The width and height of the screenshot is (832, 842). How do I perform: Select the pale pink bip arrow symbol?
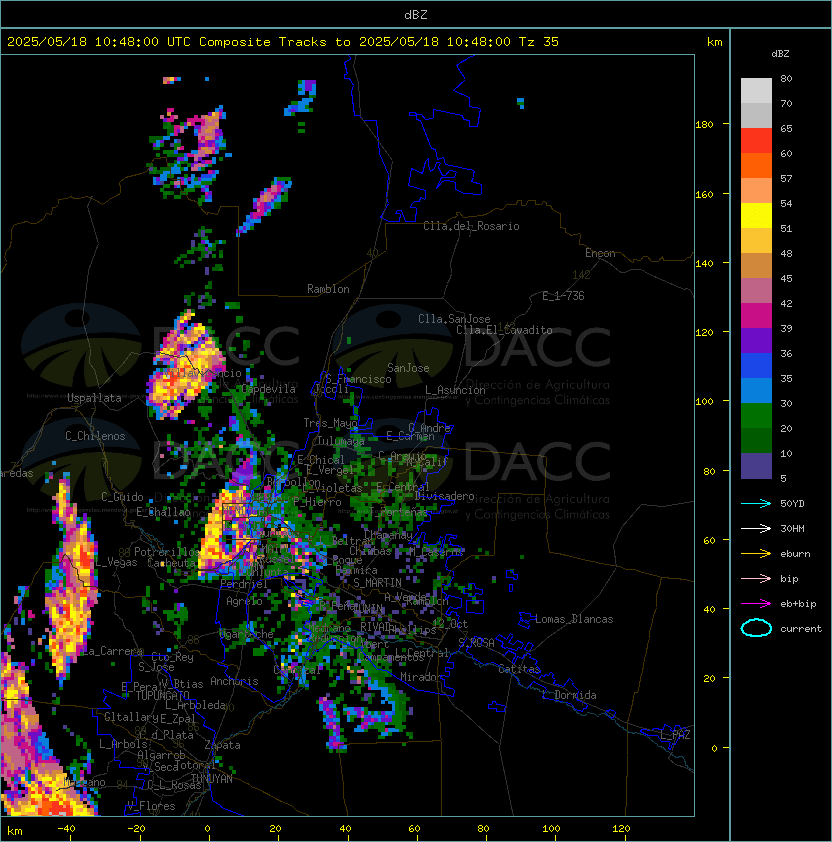click(756, 578)
